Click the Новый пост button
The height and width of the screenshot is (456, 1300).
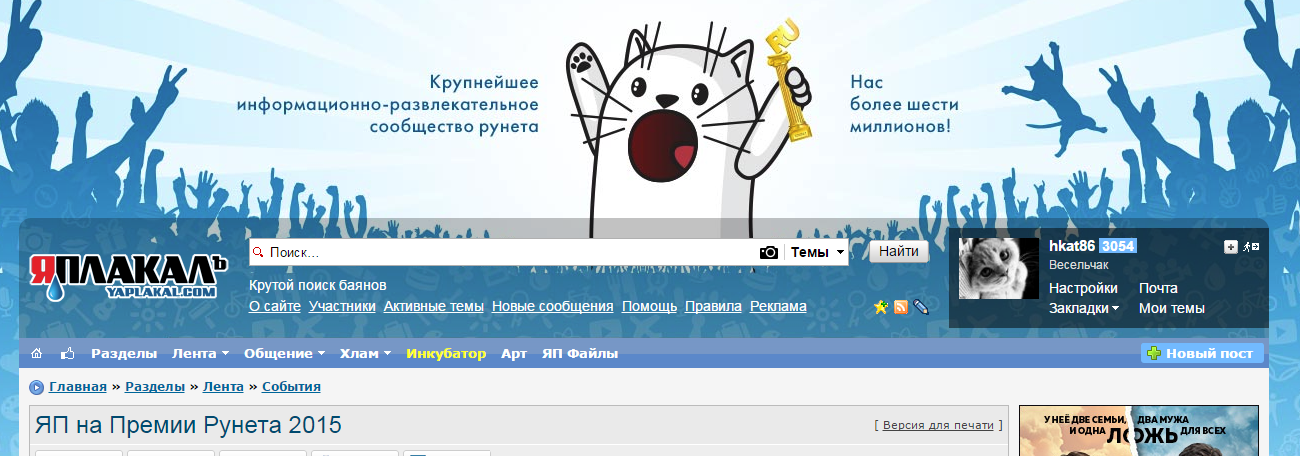1203,353
